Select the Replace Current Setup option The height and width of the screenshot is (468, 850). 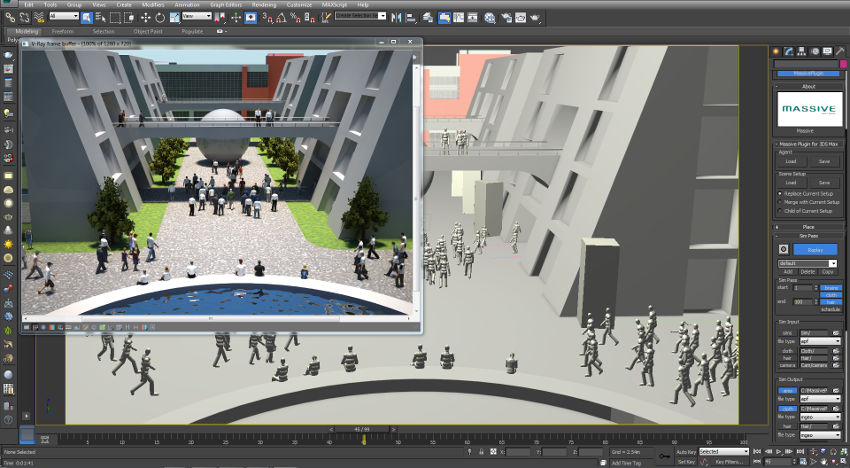[780, 193]
